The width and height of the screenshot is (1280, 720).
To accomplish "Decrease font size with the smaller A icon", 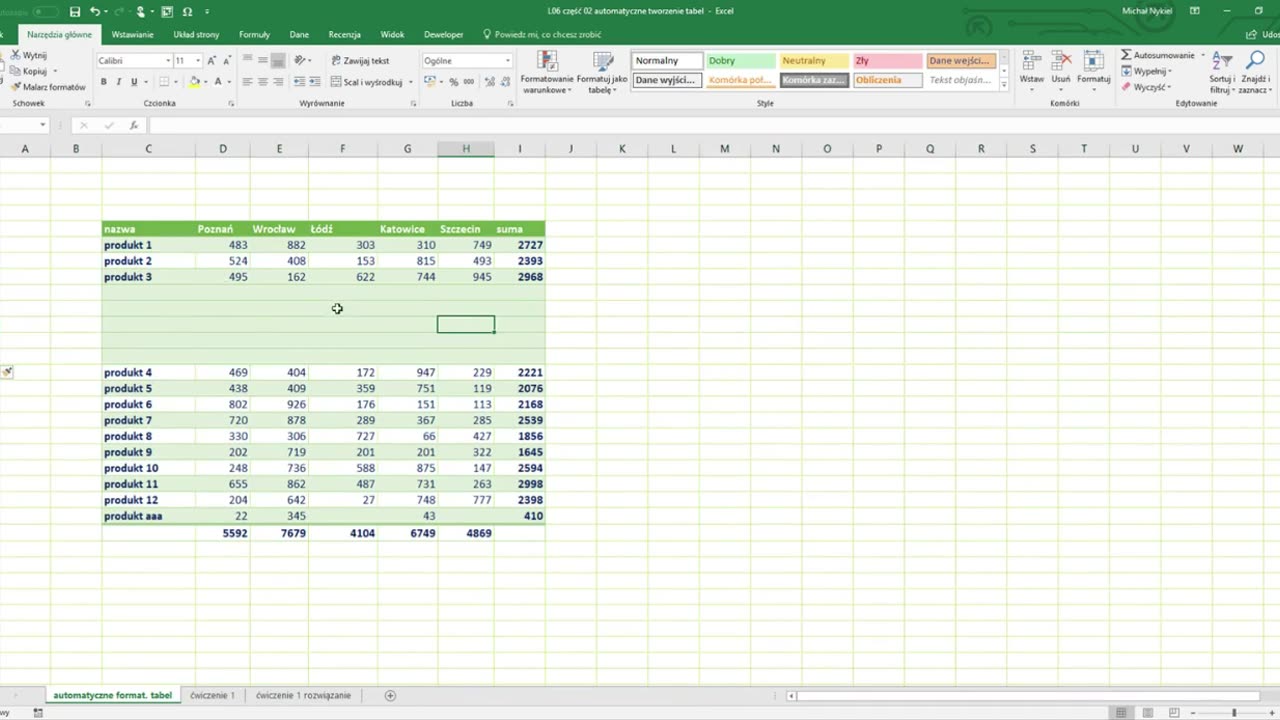I will point(226,61).
